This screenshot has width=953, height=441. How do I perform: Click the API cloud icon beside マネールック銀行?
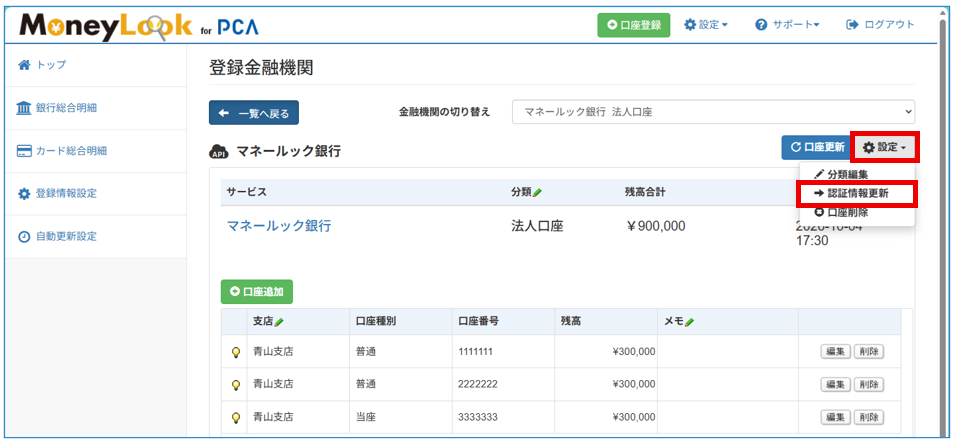pyautogui.click(x=219, y=152)
